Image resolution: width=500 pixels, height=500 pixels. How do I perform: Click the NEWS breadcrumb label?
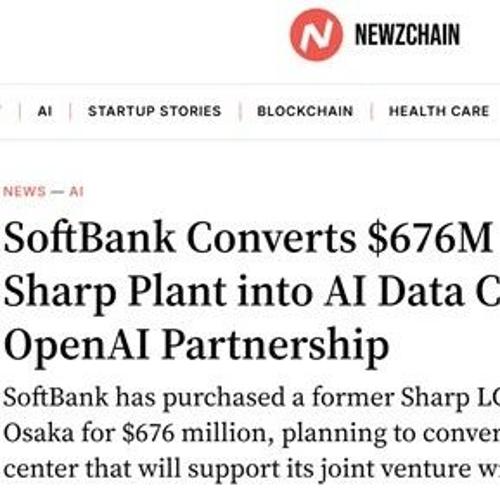[24, 192]
